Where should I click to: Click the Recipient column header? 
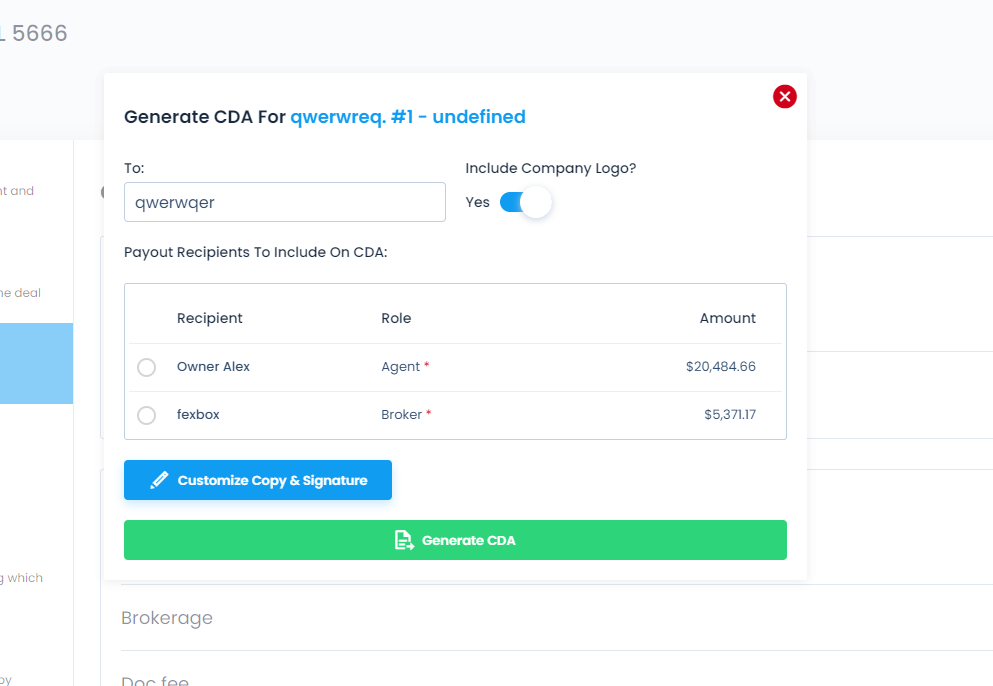(x=210, y=318)
